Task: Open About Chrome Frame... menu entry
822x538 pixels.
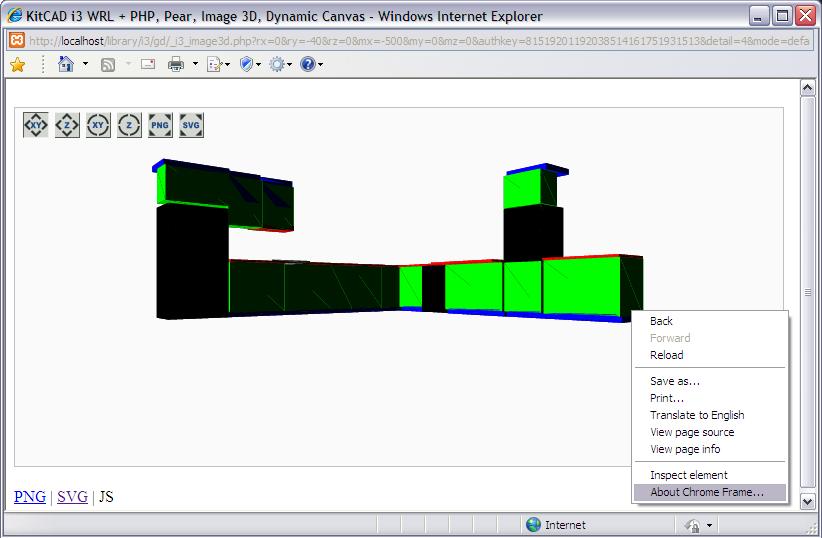Action: 710,492
